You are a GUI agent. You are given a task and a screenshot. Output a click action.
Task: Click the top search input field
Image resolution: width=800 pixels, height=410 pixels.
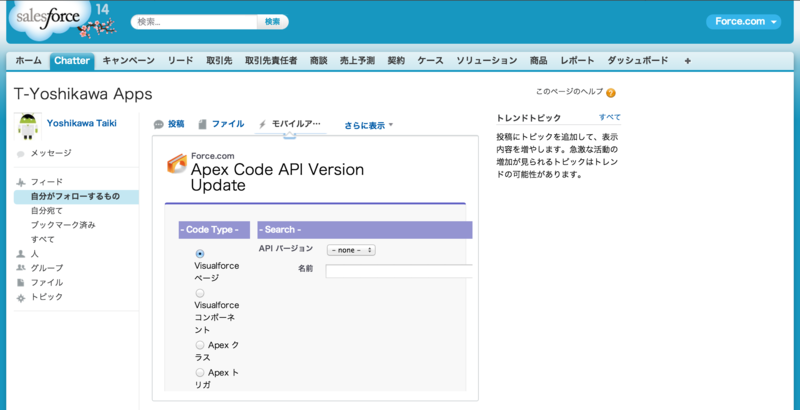point(194,22)
